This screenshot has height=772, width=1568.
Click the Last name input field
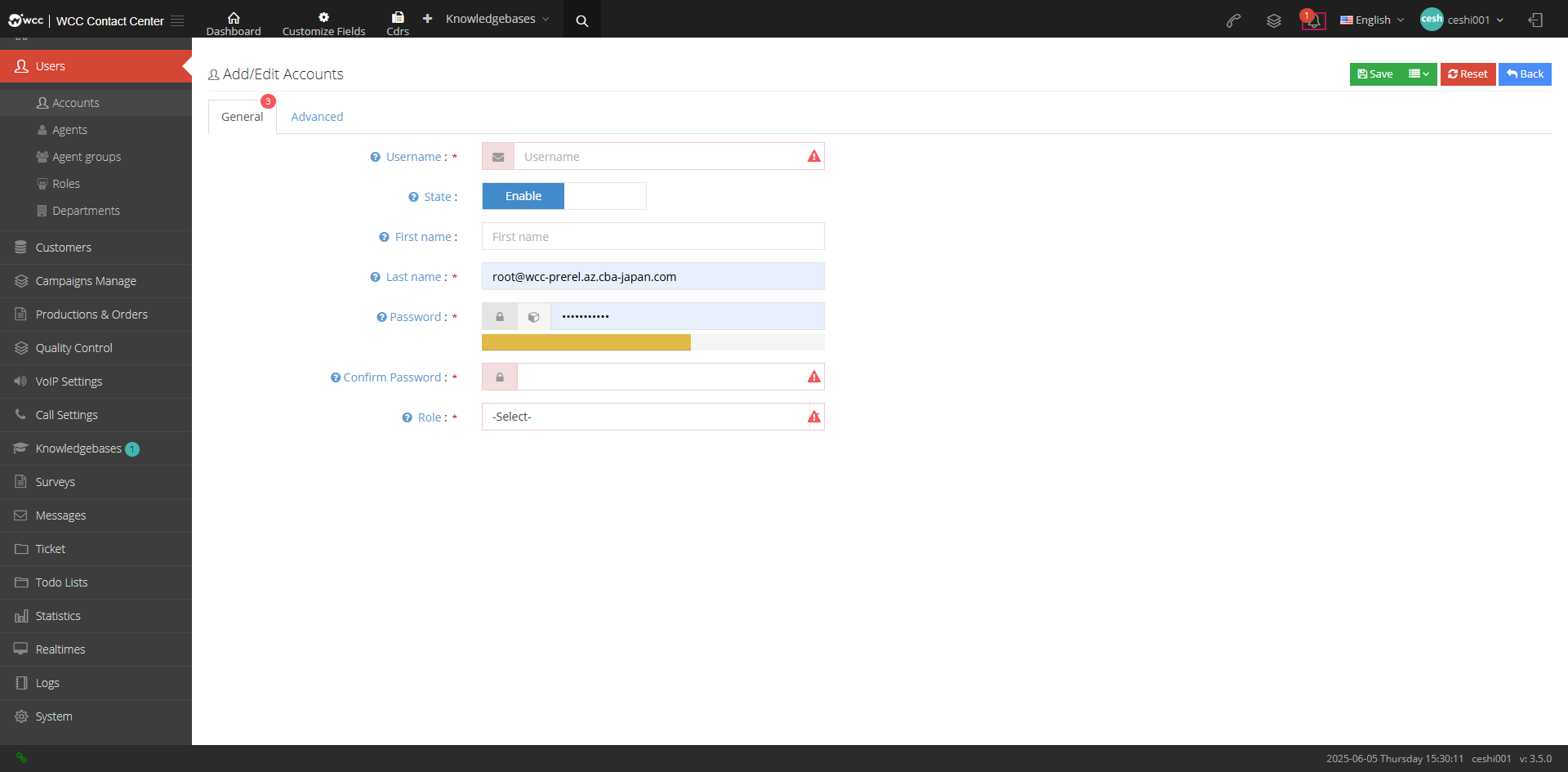[653, 277]
